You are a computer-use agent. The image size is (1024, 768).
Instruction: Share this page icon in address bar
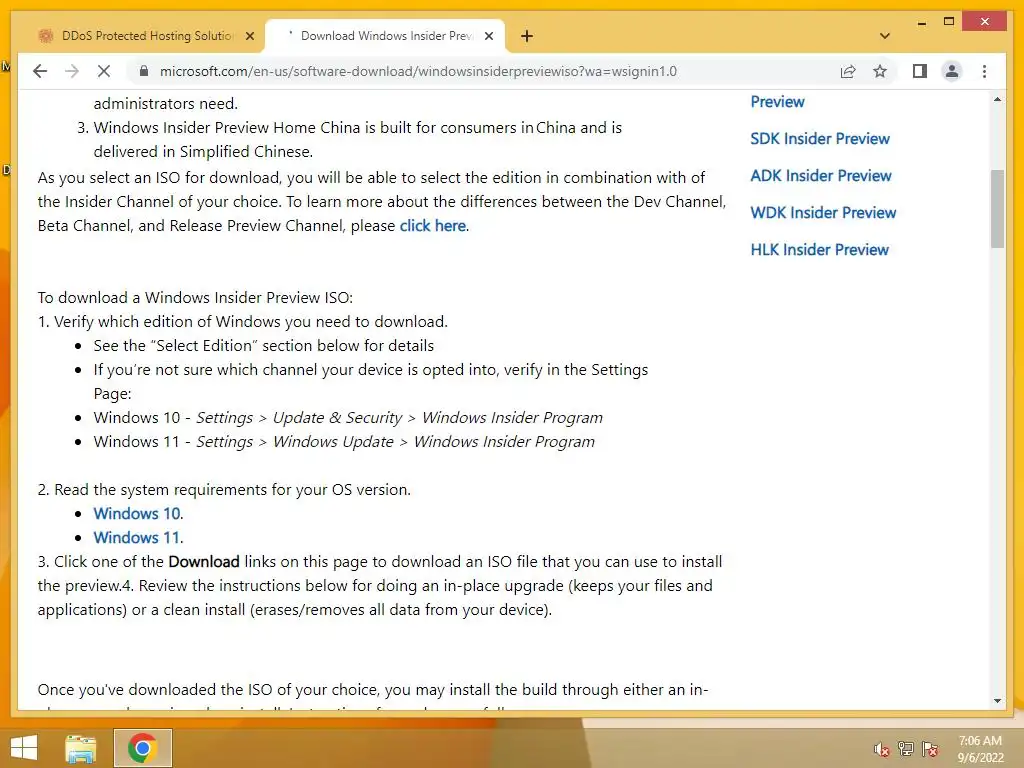[848, 71]
